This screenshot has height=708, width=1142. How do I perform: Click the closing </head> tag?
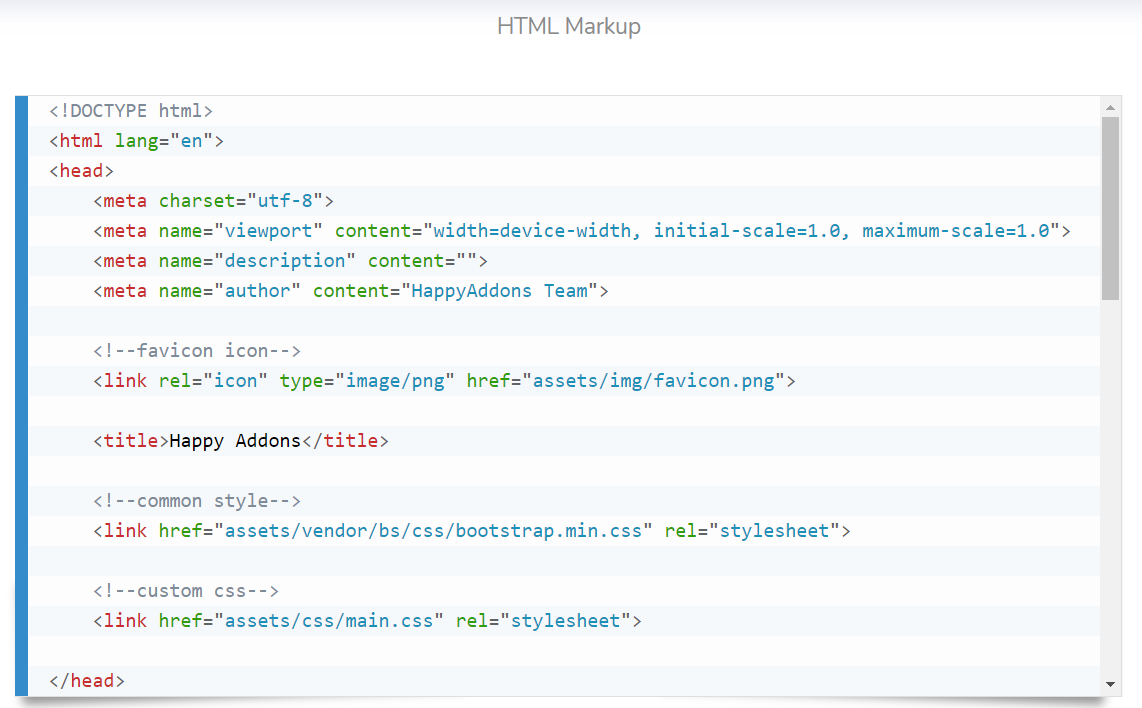(87, 680)
